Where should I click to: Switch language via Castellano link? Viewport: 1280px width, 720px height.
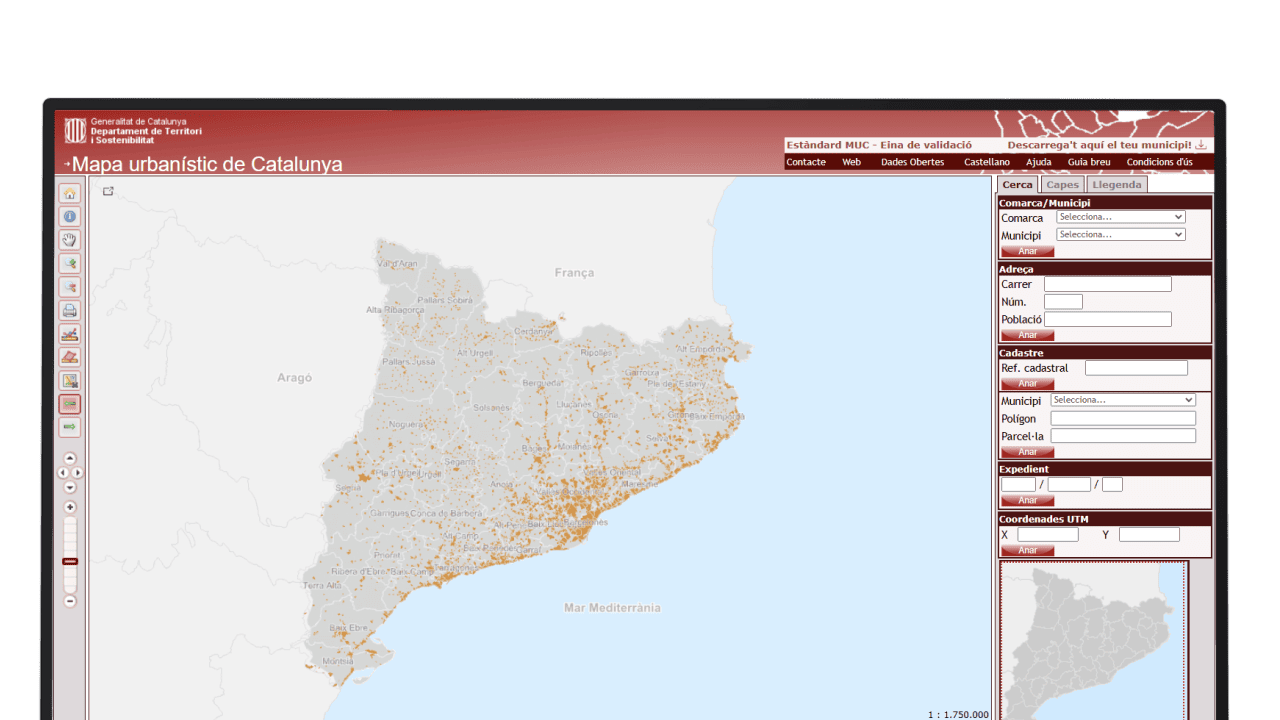(x=986, y=162)
